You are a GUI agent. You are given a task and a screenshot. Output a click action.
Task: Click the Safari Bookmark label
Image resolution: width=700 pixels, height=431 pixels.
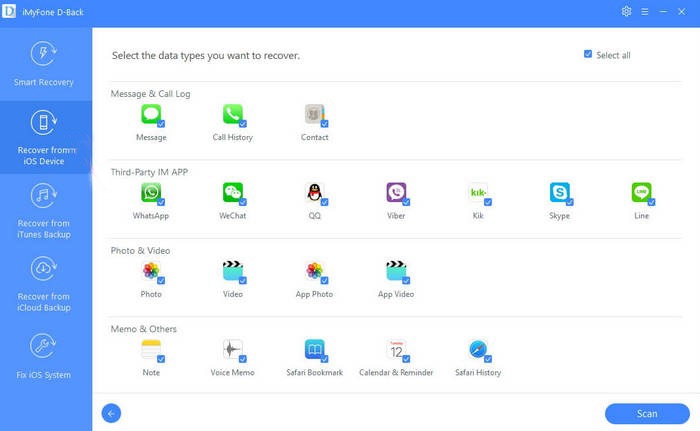314,372
